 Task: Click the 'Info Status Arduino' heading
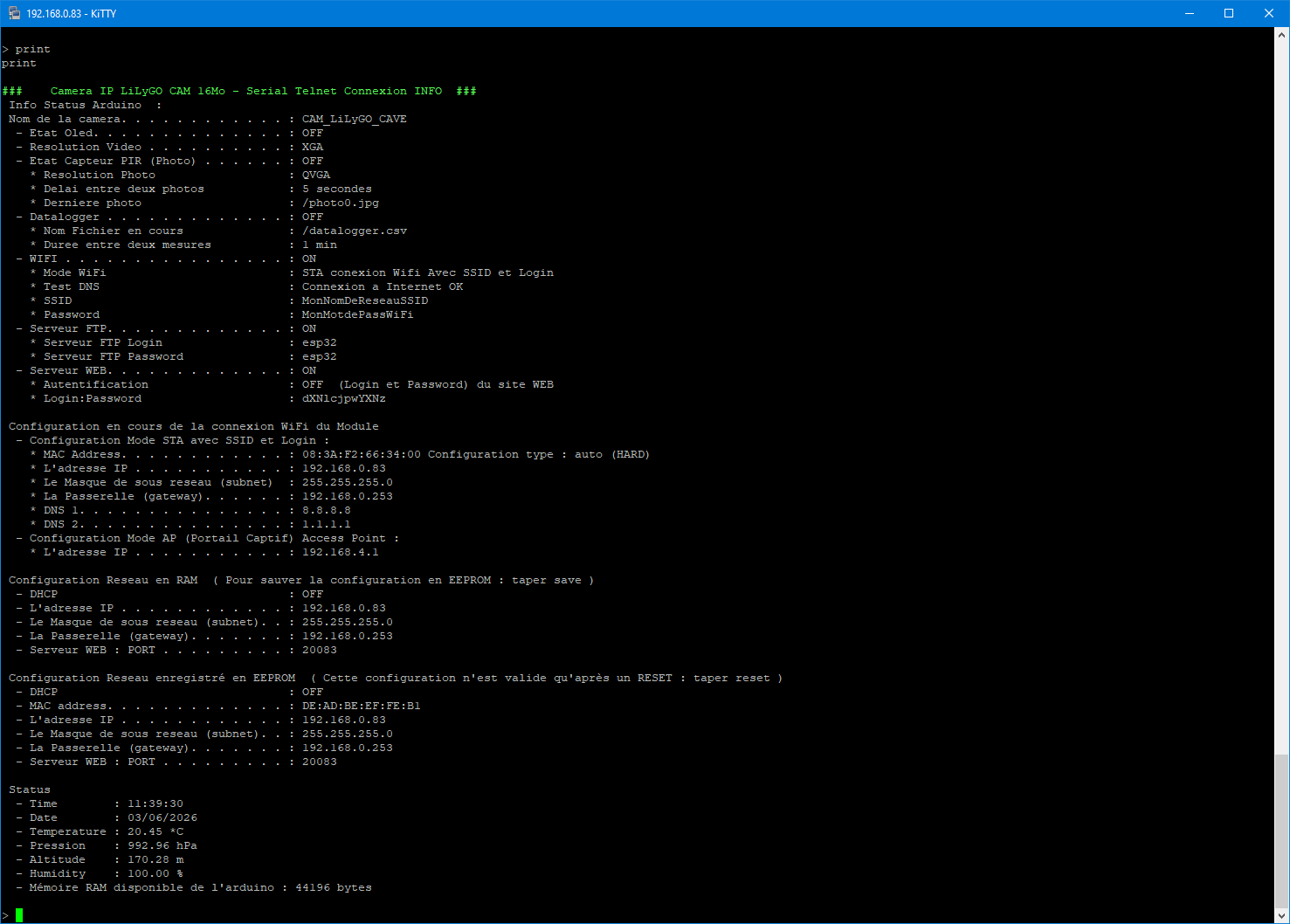(x=75, y=105)
